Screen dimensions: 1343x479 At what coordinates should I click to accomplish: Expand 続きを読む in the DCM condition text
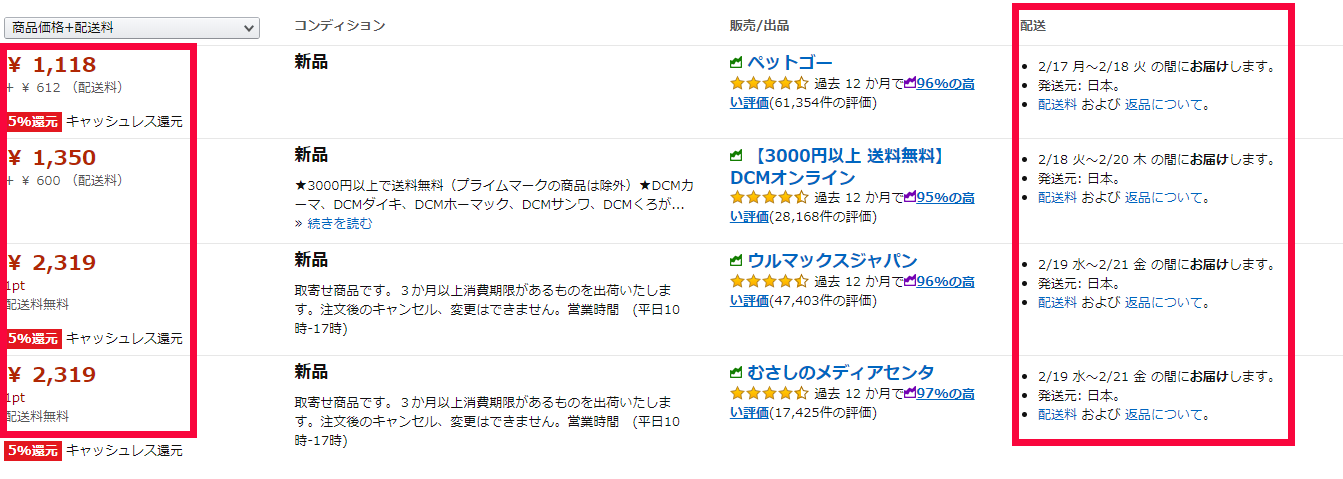340,223
